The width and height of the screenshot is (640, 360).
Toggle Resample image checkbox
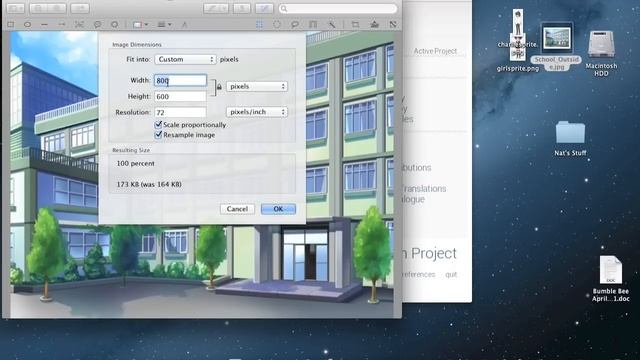click(158, 135)
